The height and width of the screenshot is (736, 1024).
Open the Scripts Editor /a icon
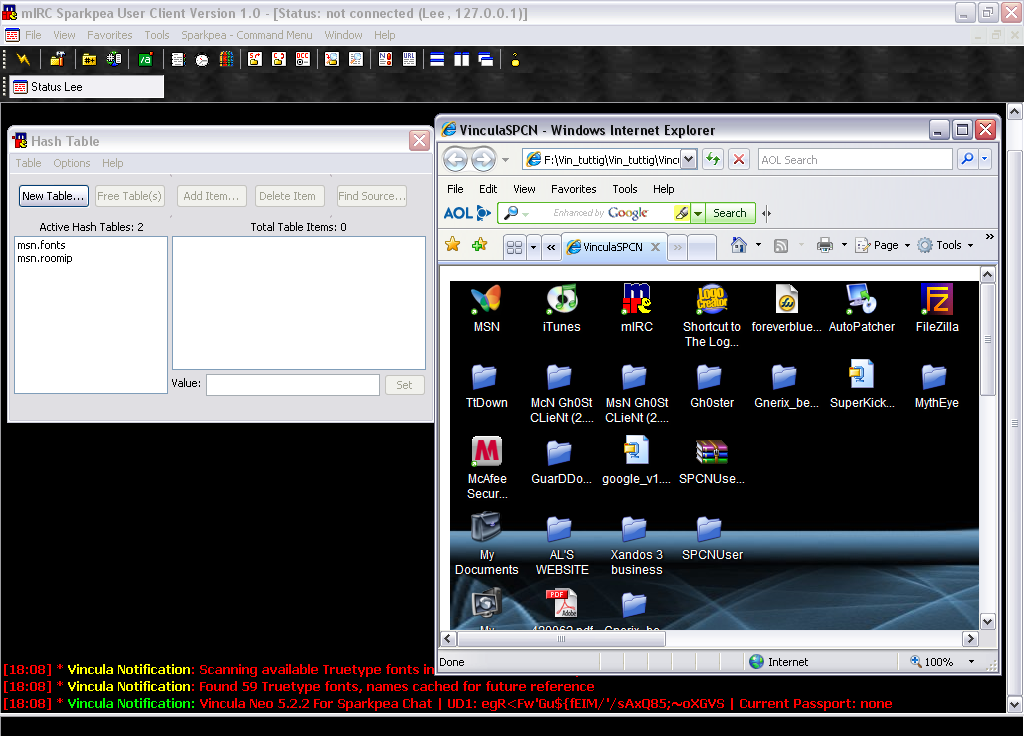145,59
